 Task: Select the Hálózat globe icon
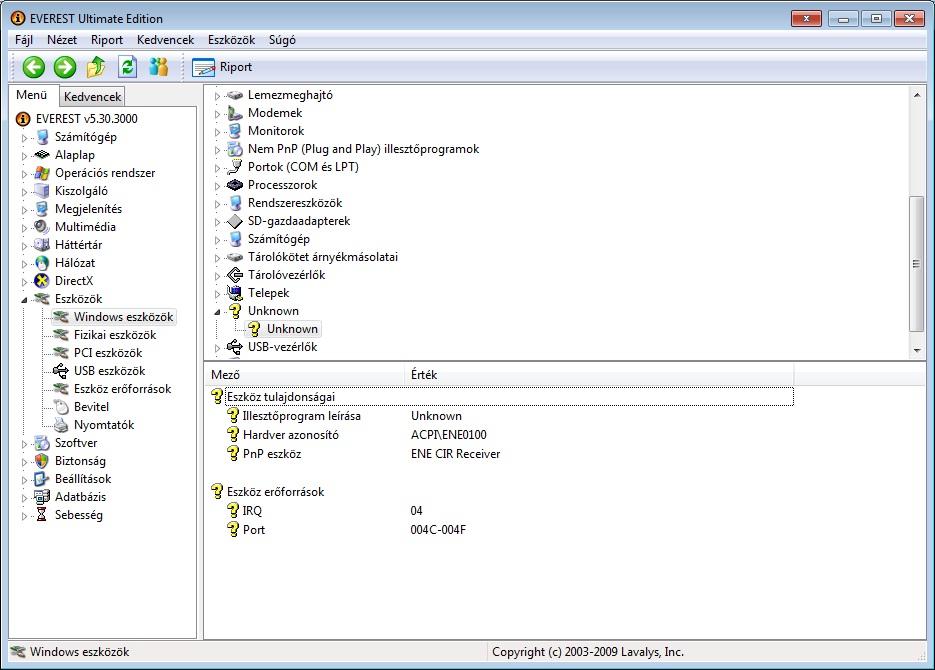pos(42,263)
